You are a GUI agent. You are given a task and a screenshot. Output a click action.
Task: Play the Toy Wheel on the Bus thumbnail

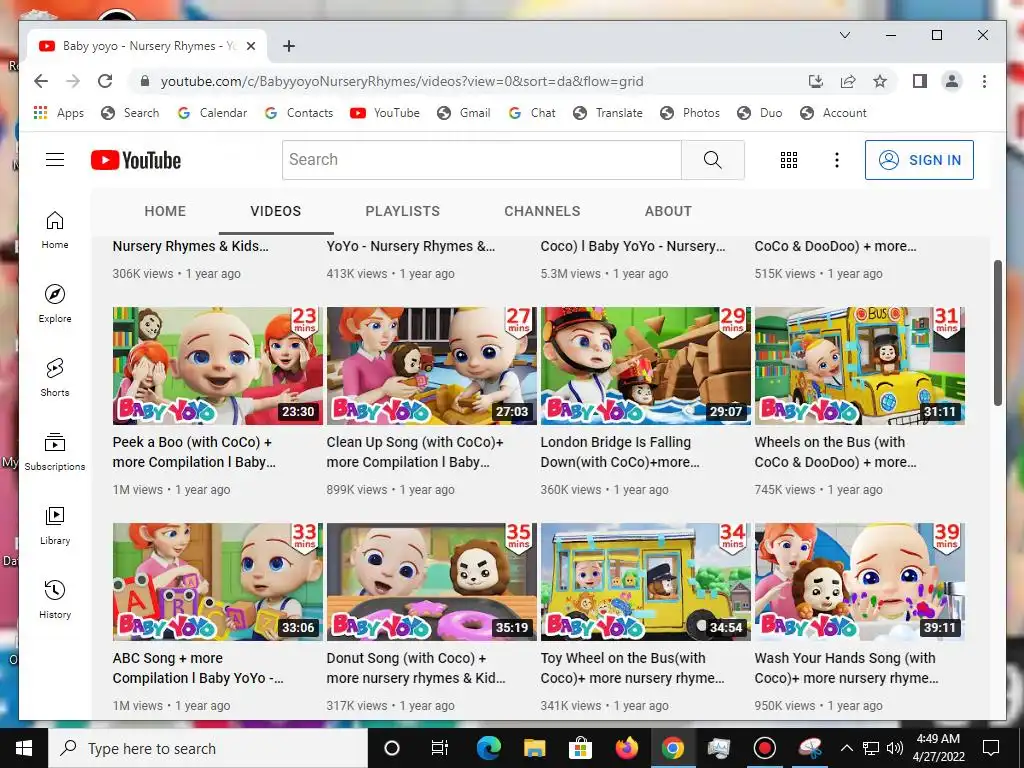(x=646, y=582)
